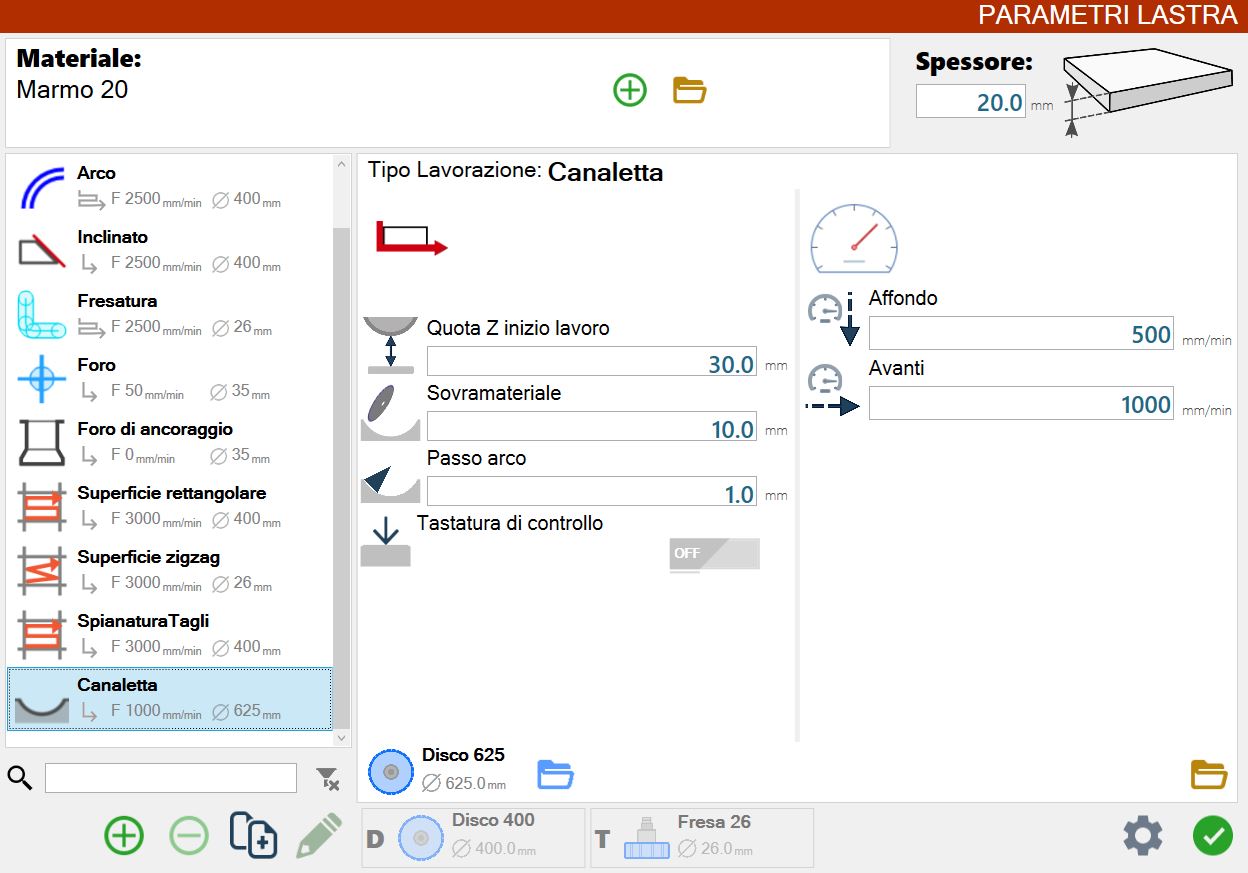Image resolution: width=1248 pixels, height=873 pixels.
Task: Select the Foro di ancoraggio item
Action: (x=170, y=442)
